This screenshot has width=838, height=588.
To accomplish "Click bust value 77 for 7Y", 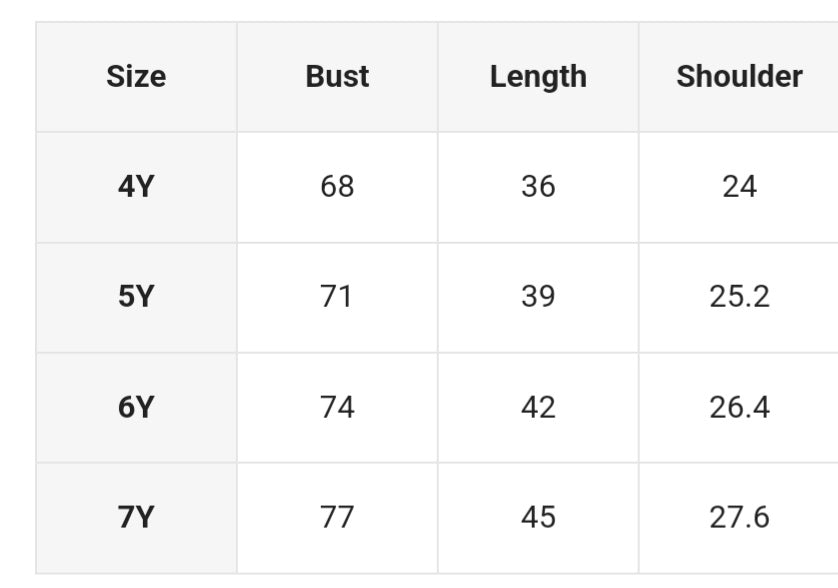I will click(337, 517).
